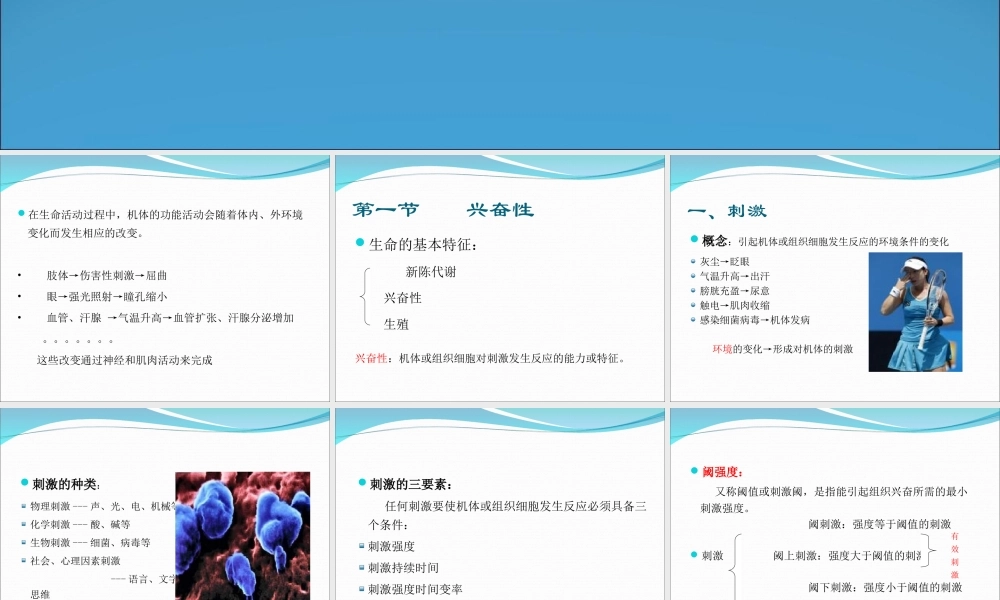Click the slide title 第一节 兴奋性
This screenshot has height=600, width=1000.
[x=445, y=210]
